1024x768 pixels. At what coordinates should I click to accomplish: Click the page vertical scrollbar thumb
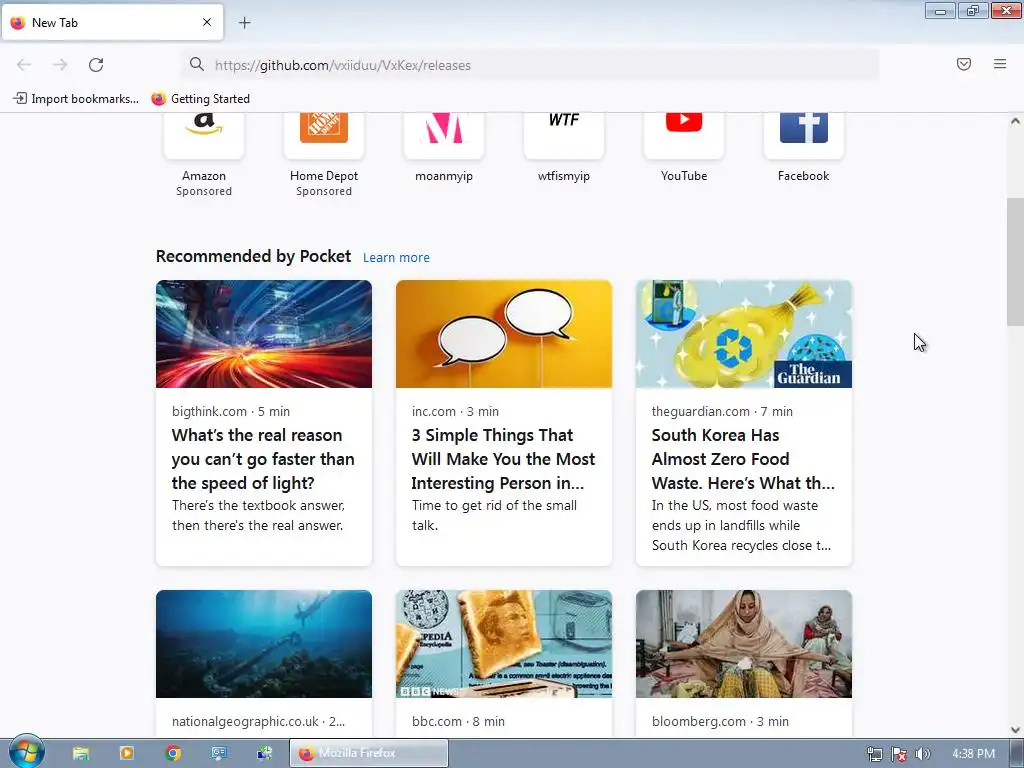[x=1015, y=261]
